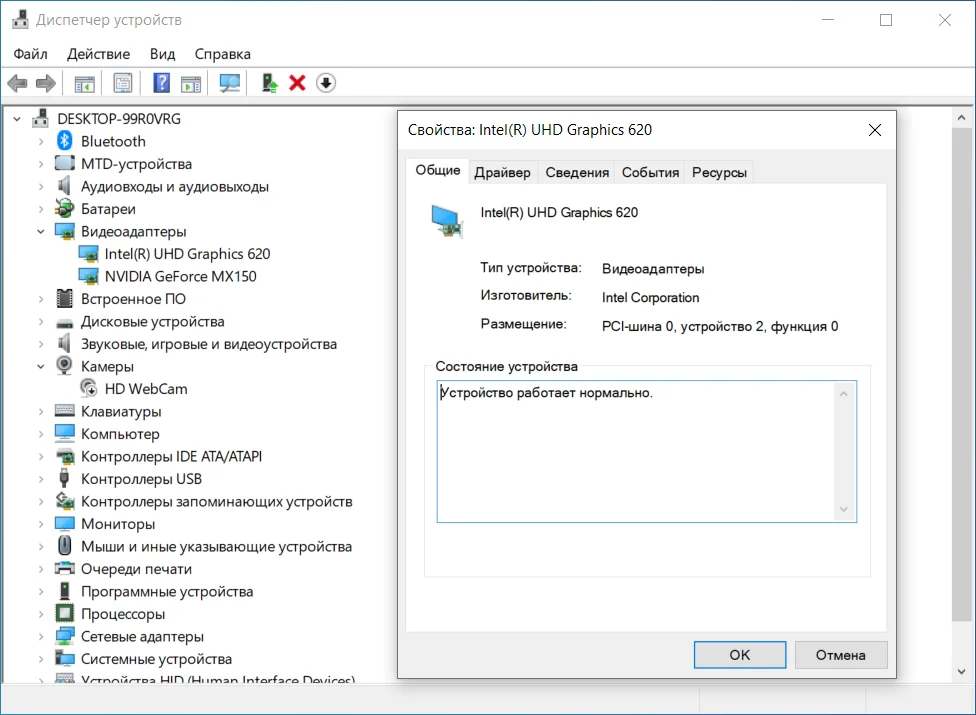Click the Bluetooth icon in the device tree
This screenshot has height=715, width=976.
[65, 141]
